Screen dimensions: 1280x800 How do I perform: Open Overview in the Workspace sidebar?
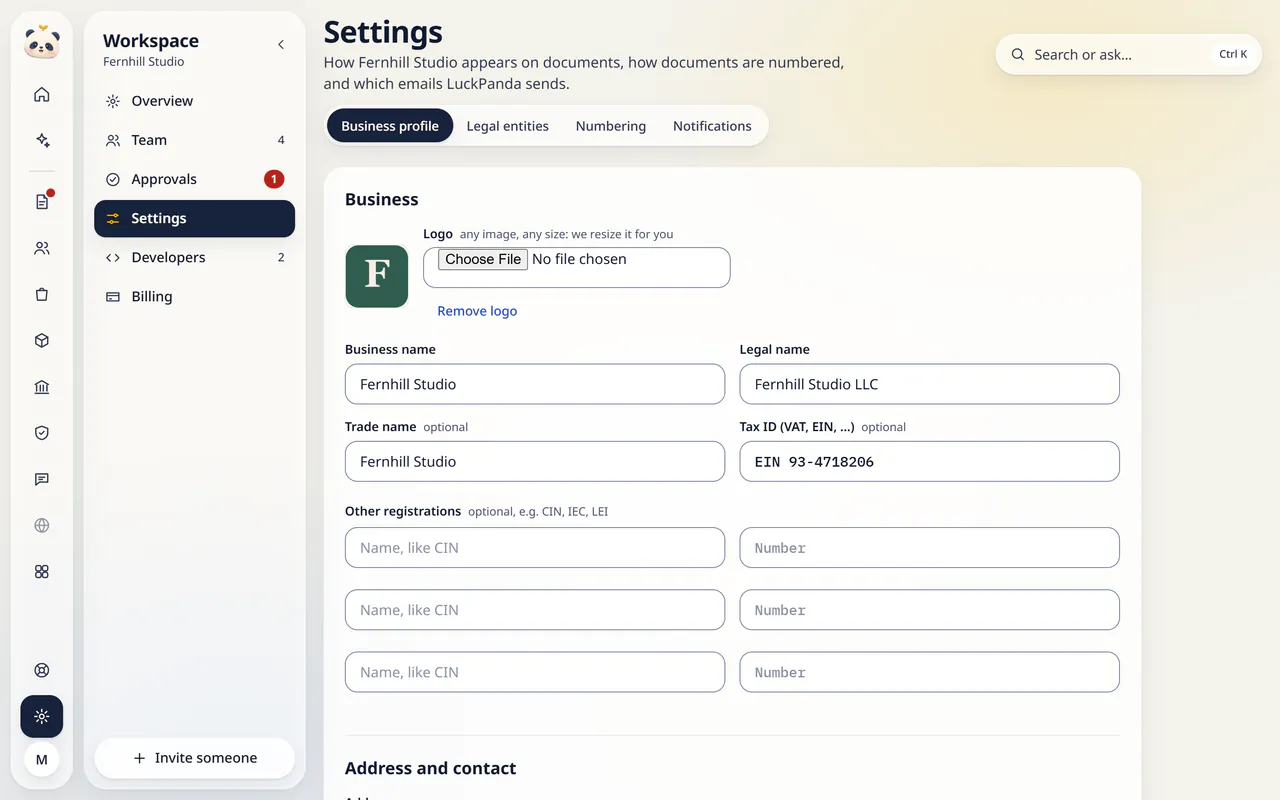pyautogui.click(x=195, y=101)
